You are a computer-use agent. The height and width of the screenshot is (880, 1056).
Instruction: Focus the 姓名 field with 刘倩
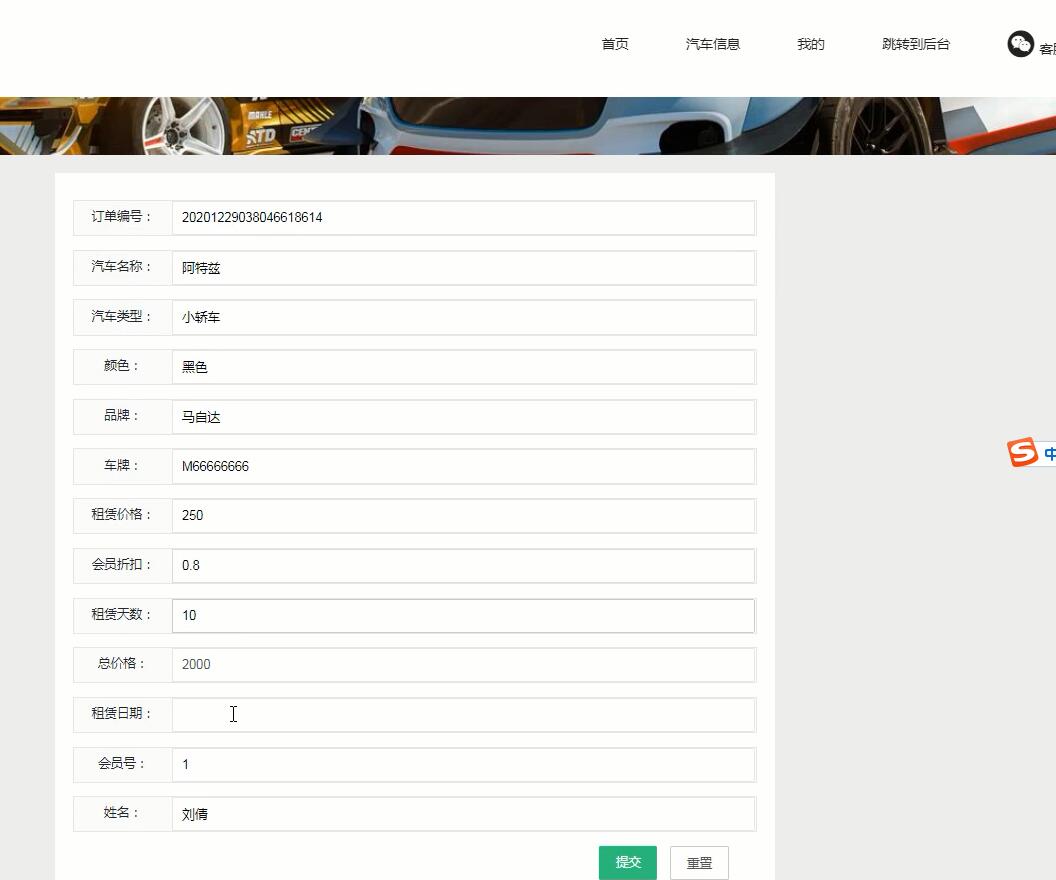(x=463, y=814)
